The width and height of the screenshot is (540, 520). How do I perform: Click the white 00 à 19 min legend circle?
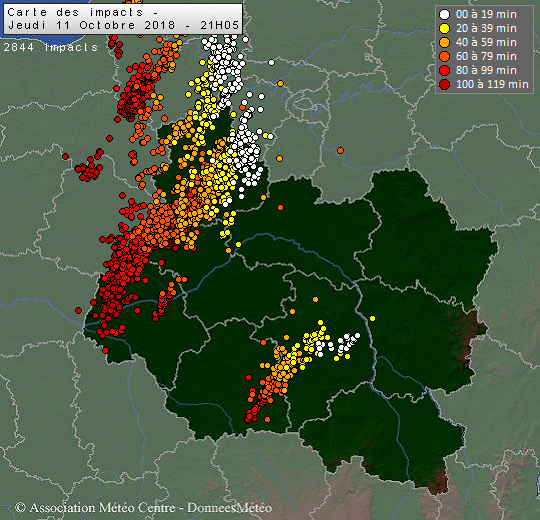pyautogui.click(x=445, y=14)
